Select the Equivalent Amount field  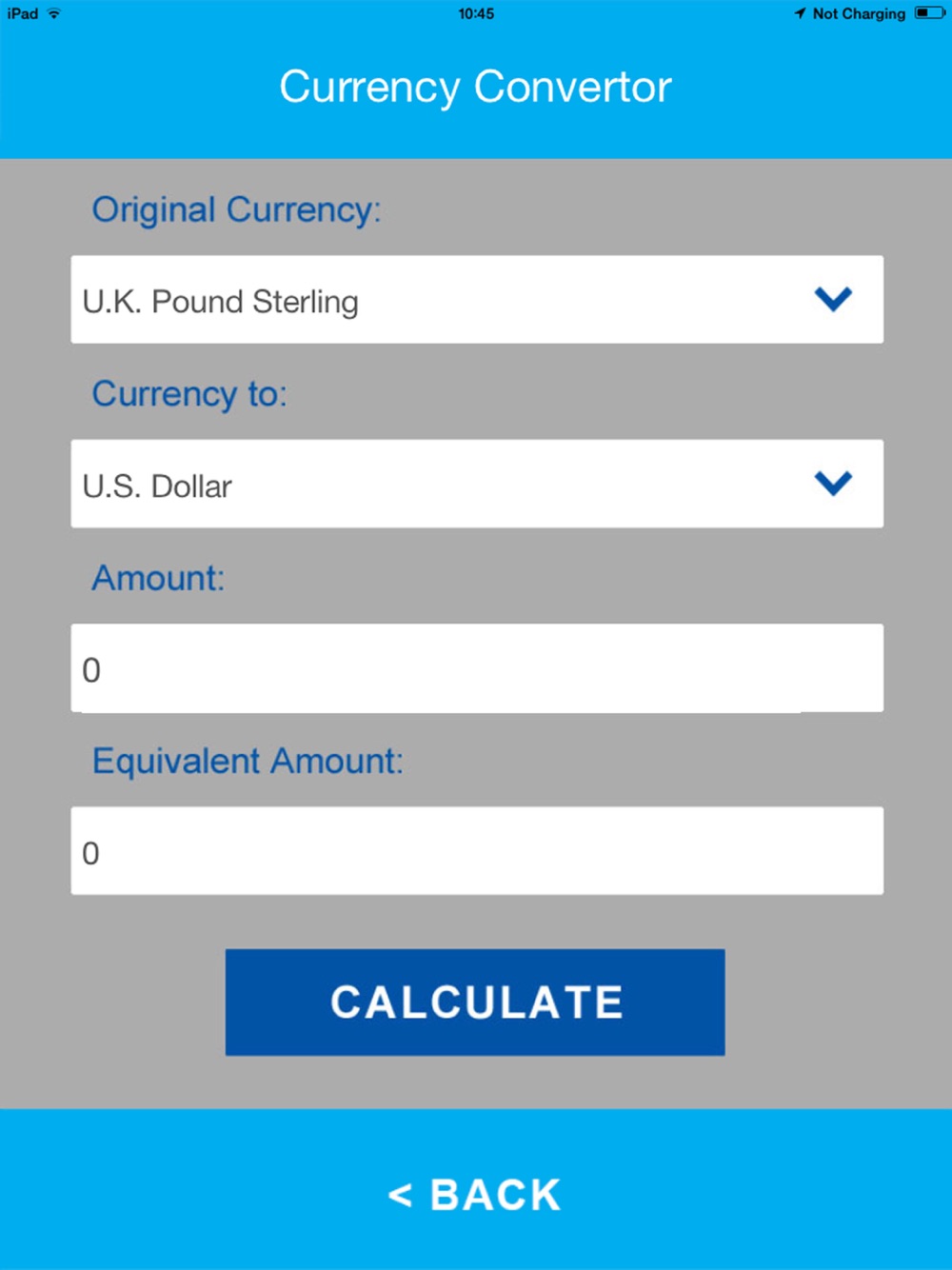(477, 851)
